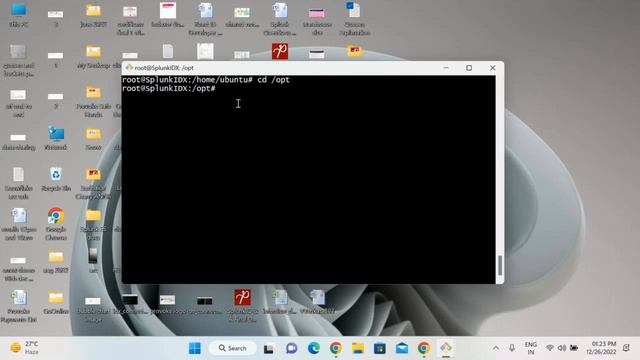Click the root@SplunkIDX: /opt window title
Screen dimensions: 640x360
tap(164, 68)
